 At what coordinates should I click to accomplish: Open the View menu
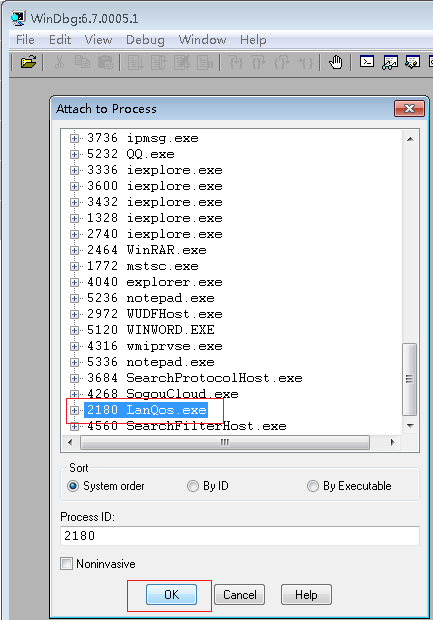pos(98,40)
